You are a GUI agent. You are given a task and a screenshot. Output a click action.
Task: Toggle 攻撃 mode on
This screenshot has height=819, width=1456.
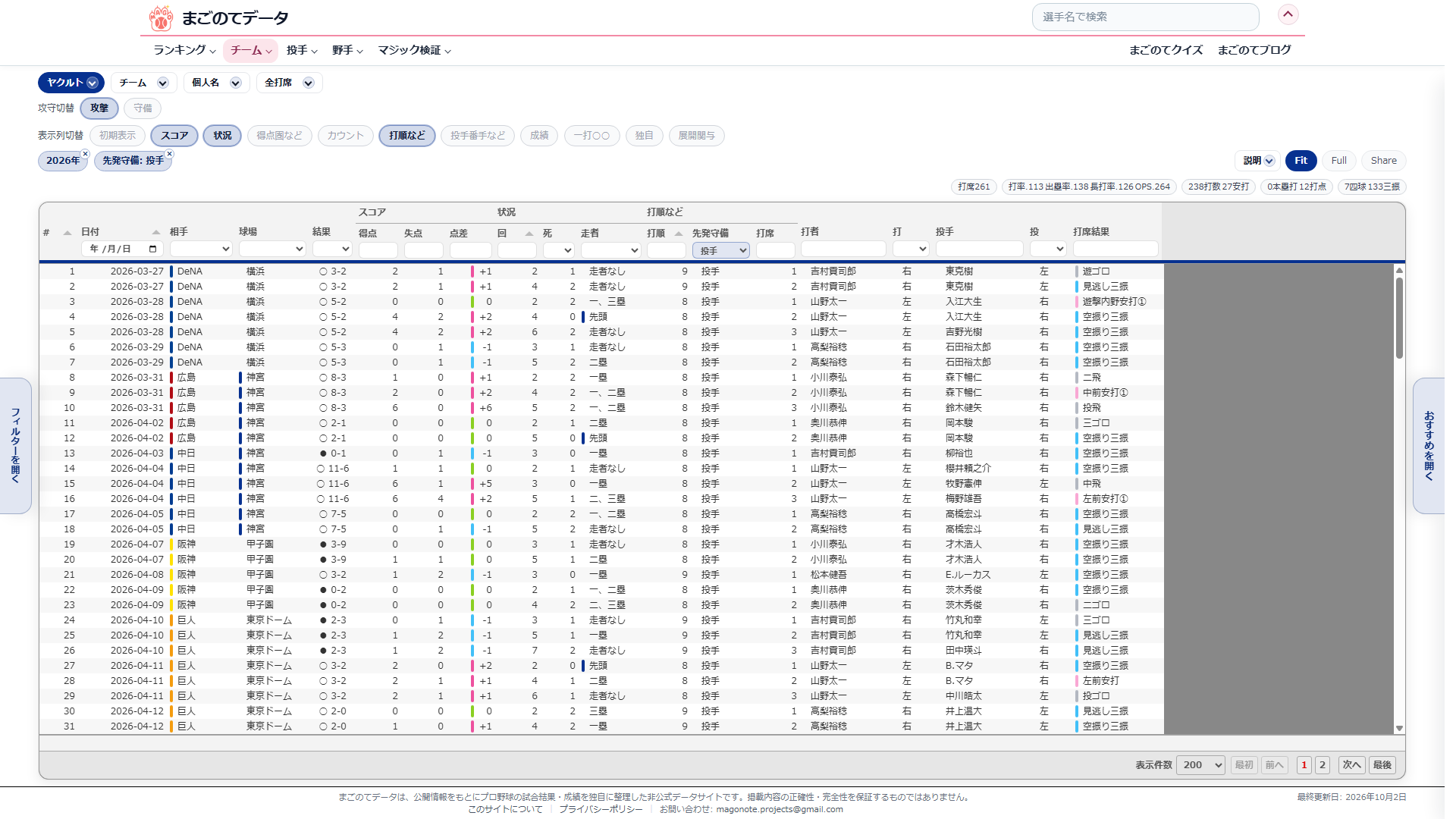click(x=99, y=108)
